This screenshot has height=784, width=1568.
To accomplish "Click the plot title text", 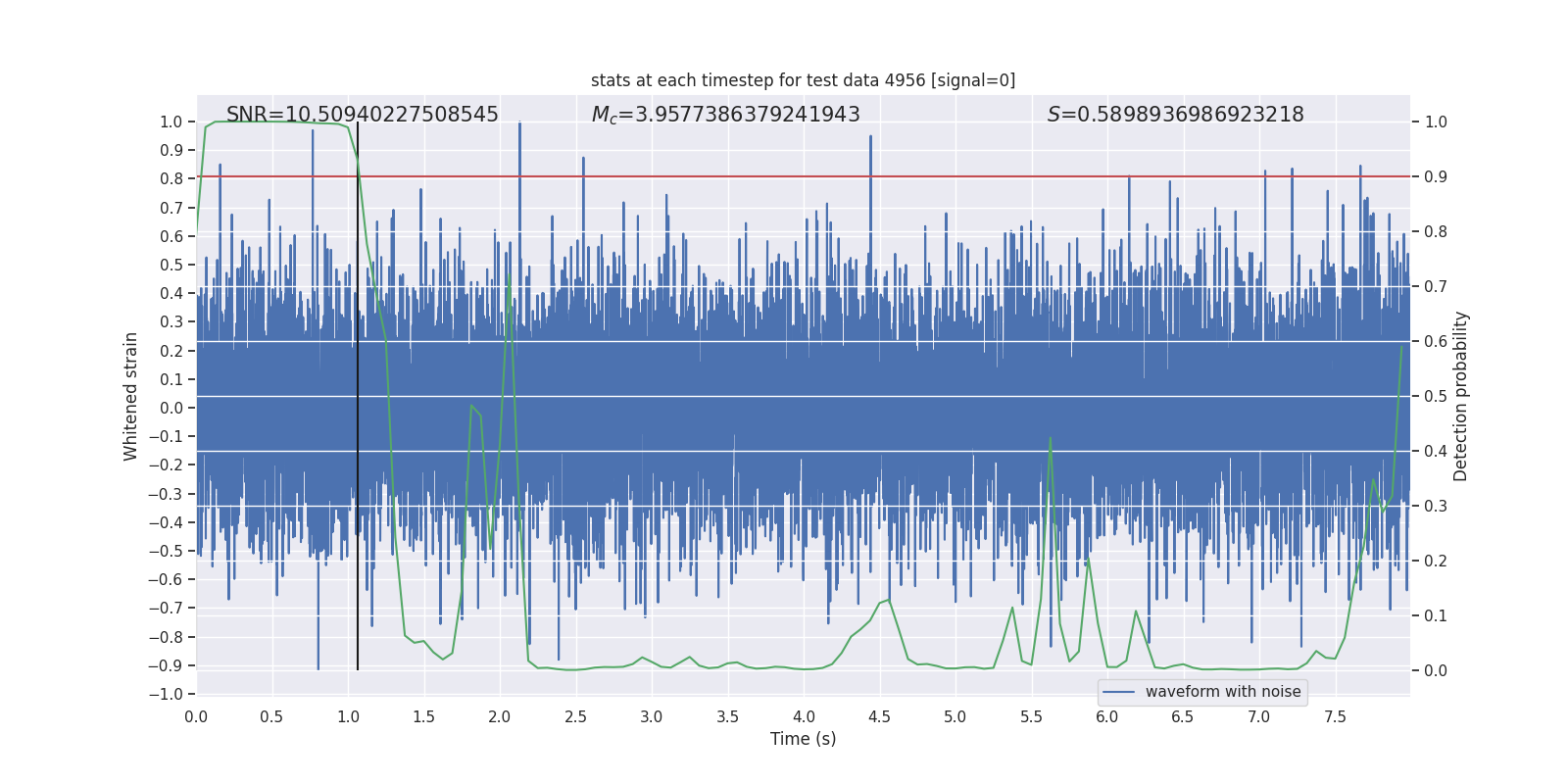I will pyautogui.click(x=803, y=80).
